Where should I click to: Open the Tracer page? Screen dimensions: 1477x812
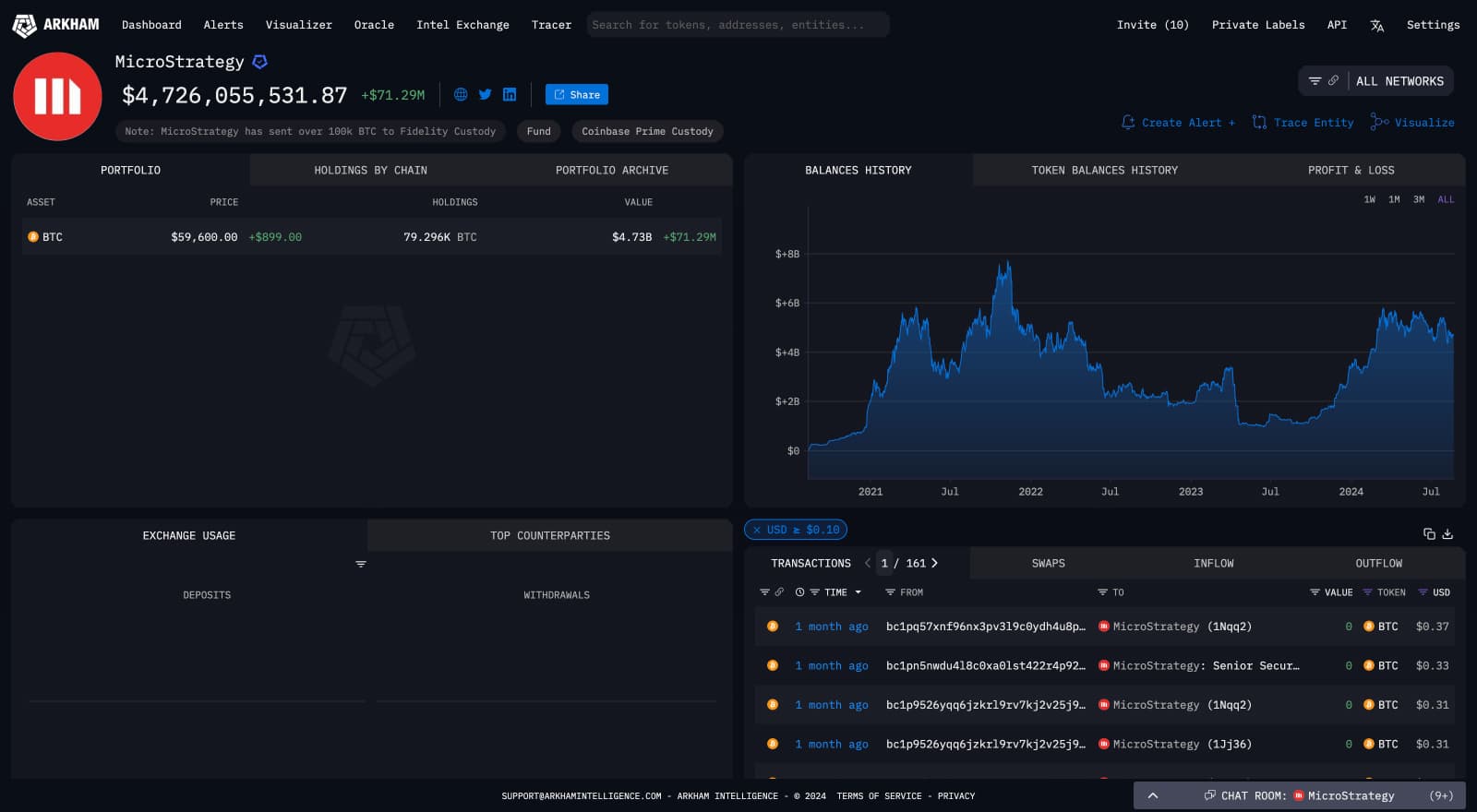pos(551,25)
